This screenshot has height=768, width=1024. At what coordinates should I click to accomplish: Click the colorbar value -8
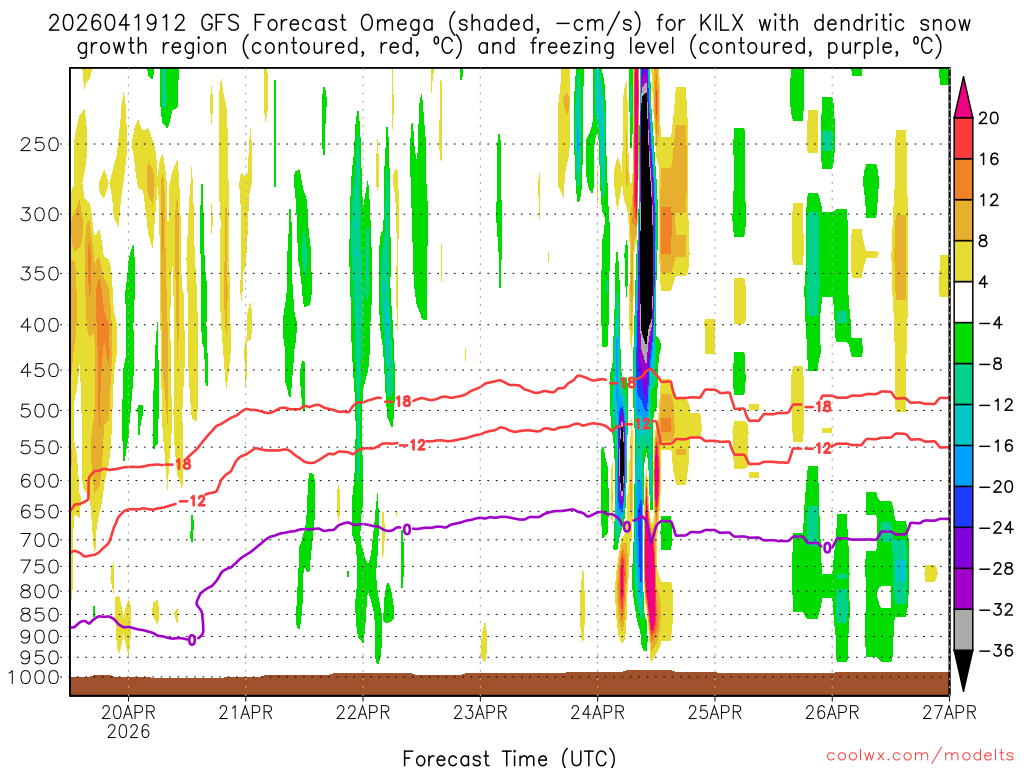pos(990,364)
